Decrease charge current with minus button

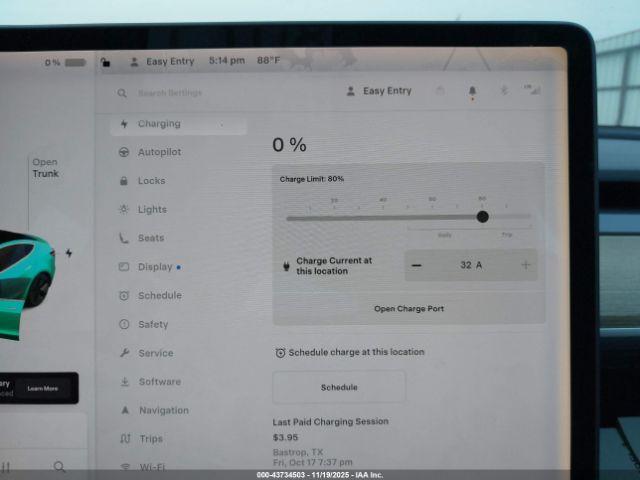coord(416,265)
